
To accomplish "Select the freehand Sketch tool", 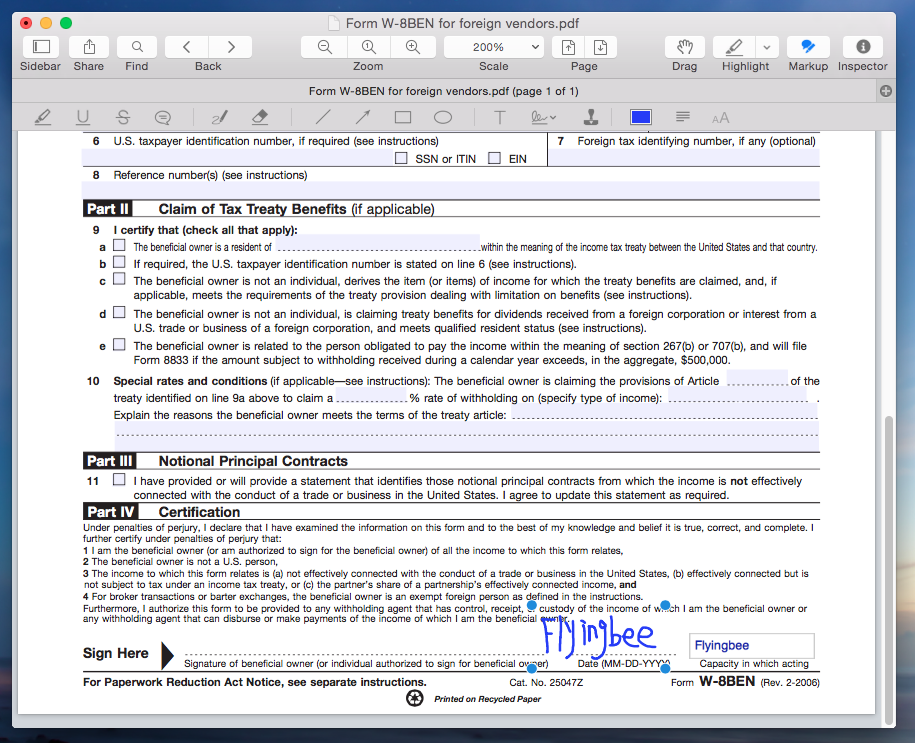I will pyautogui.click(x=219, y=117).
